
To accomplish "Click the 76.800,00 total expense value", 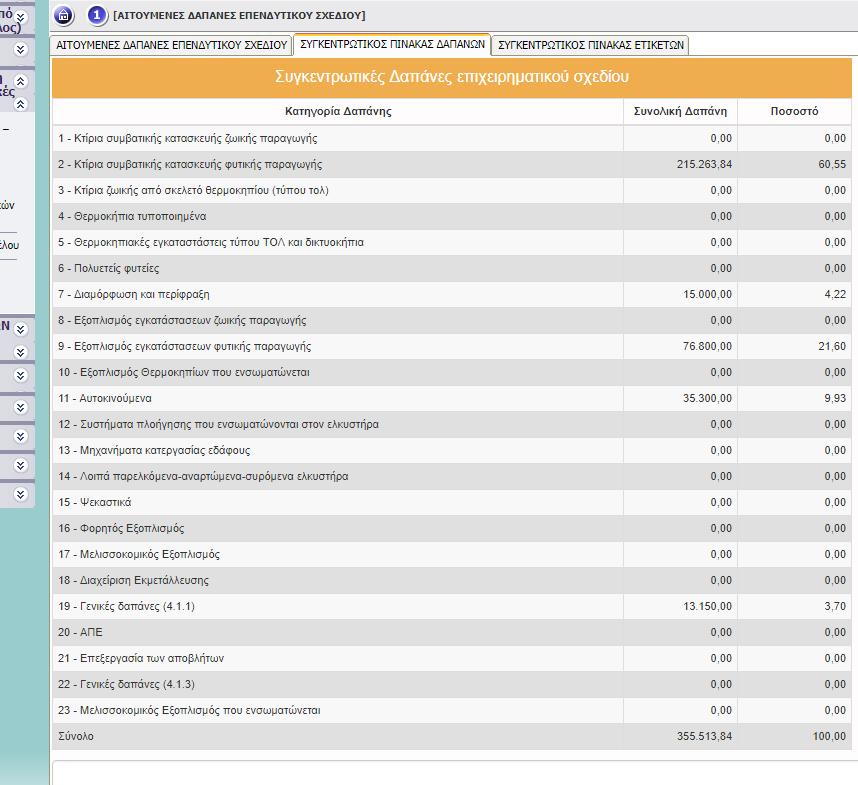I will [x=707, y=346].
